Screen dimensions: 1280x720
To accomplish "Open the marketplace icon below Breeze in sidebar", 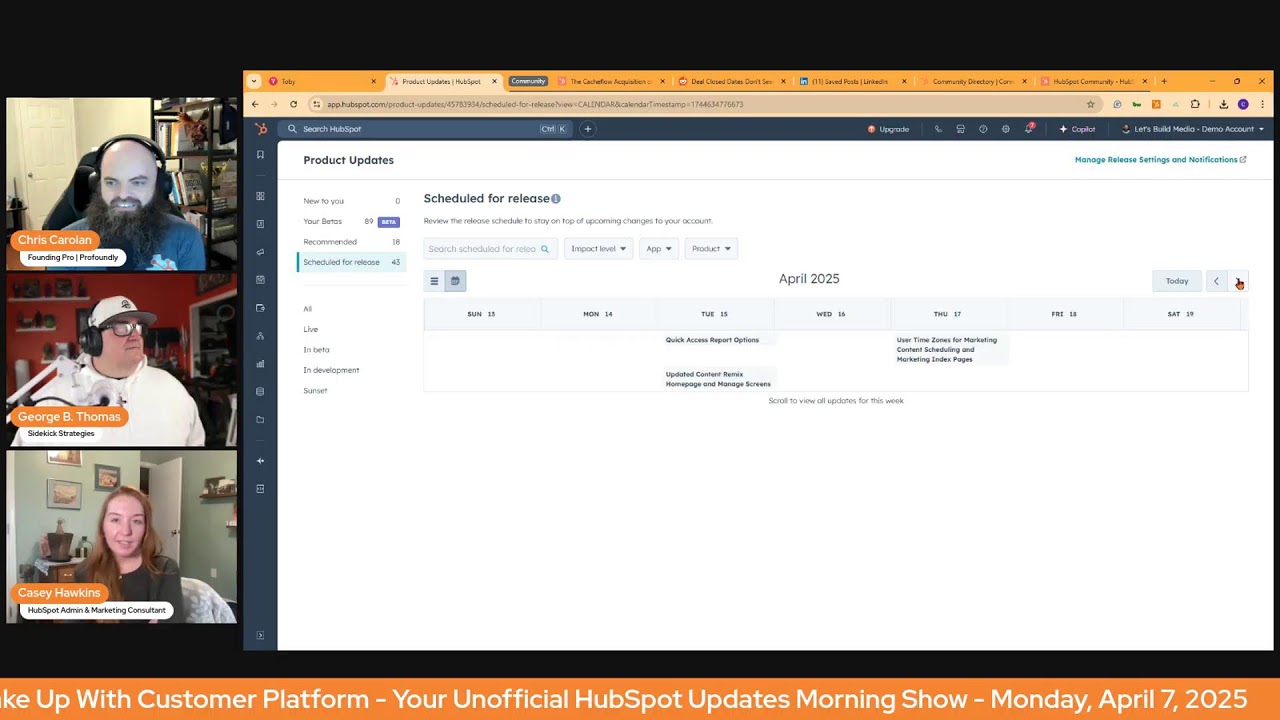I will click(x=260, y=489).
